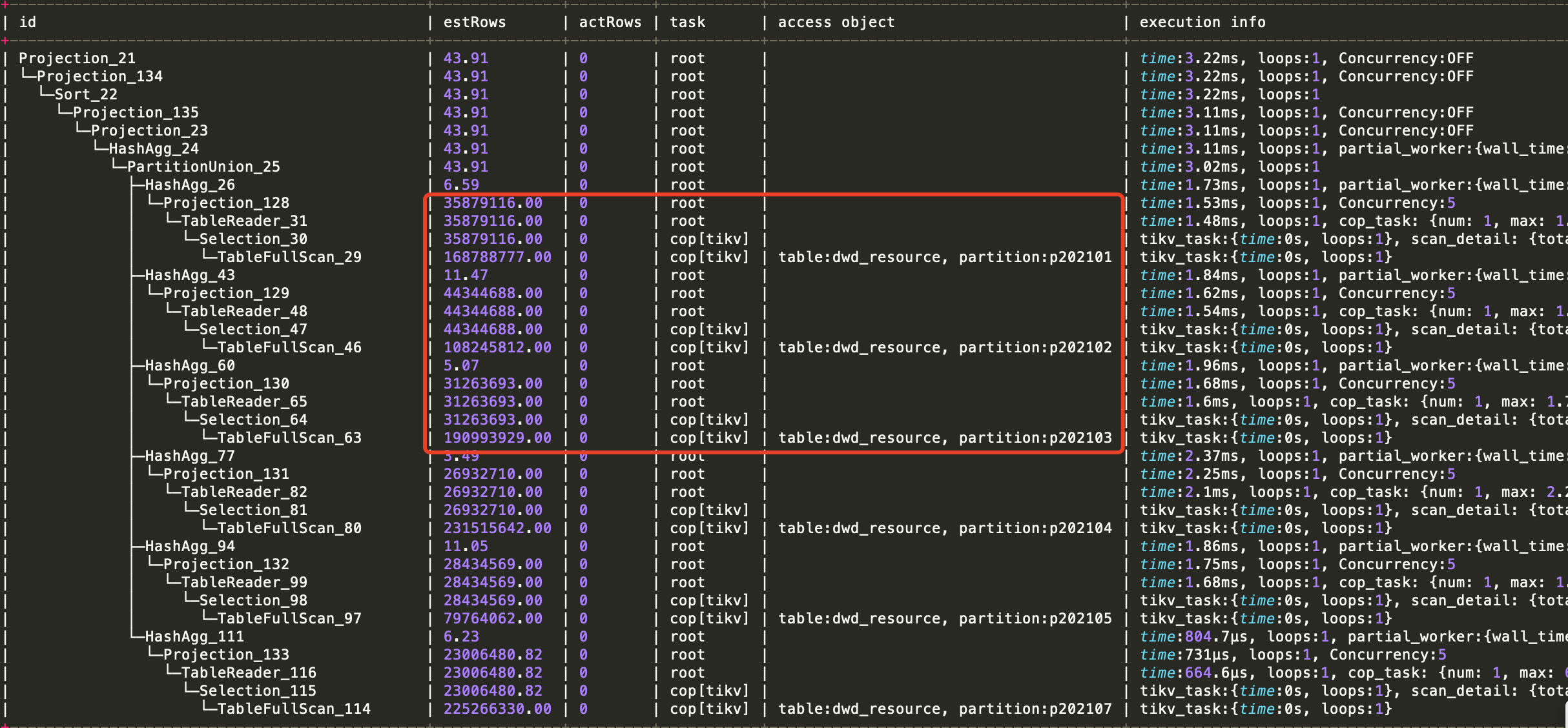Click Selection_64 node in tree
Image resolution: width=1568 pixels, height=728 pixels.
tap(253, 420)
